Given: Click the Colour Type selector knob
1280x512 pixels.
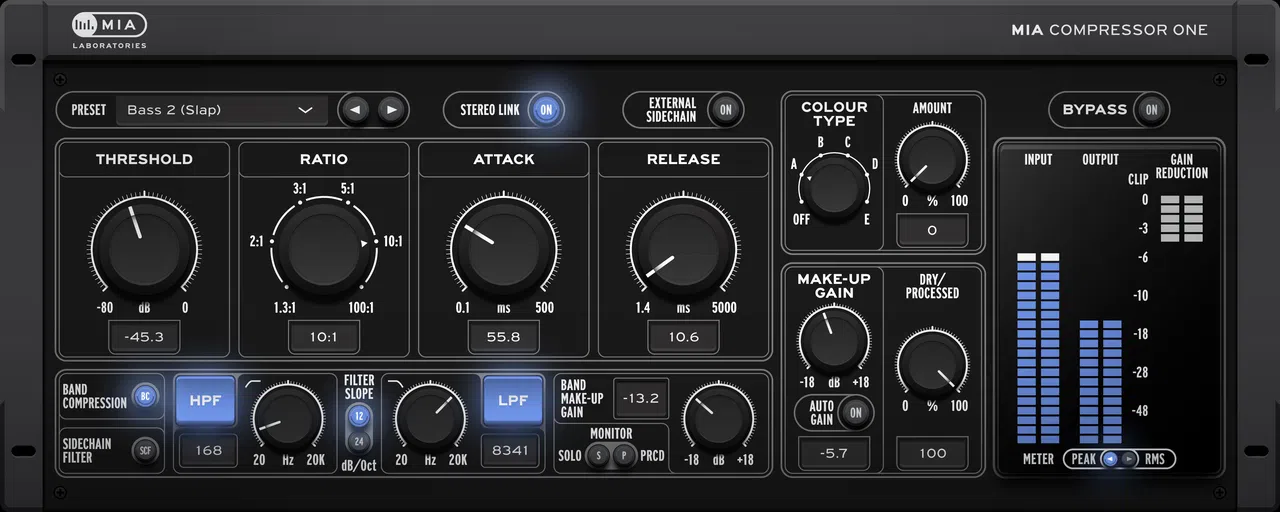Looking at the screenshot, I should tap(836, 187).
